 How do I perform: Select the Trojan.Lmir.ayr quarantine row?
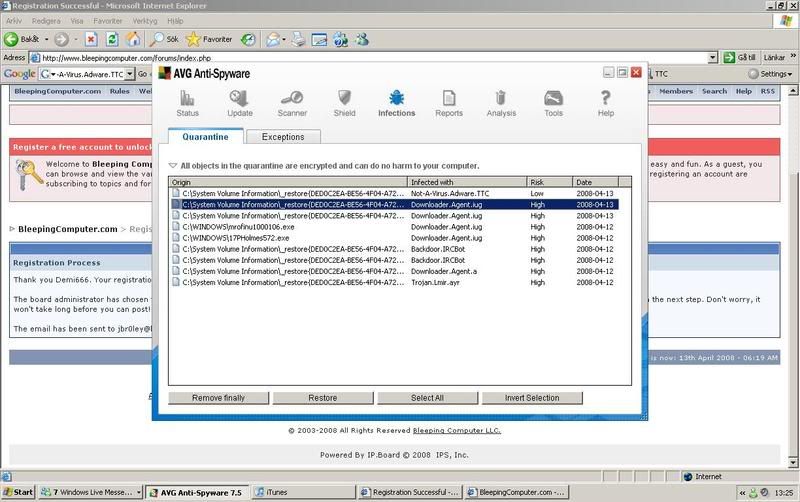[394, 283]
